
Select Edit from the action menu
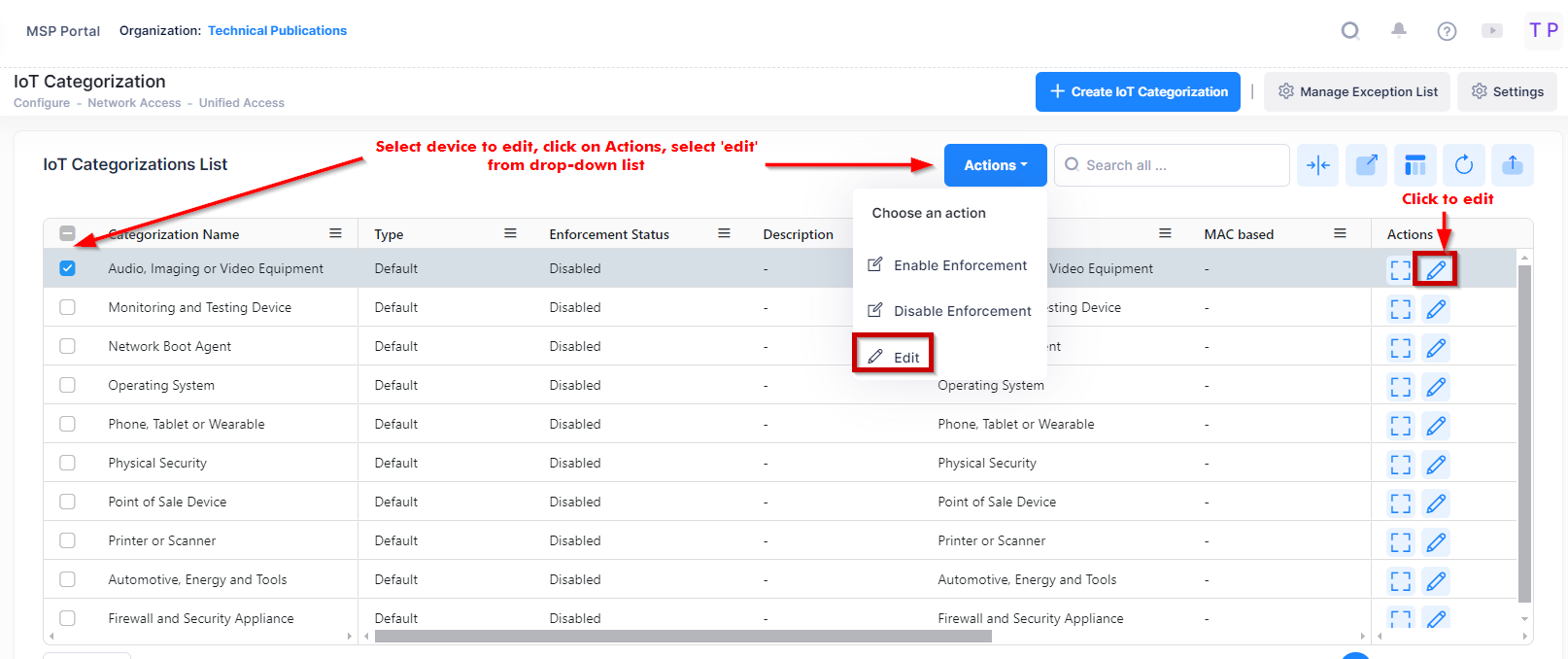pos(894,357)
